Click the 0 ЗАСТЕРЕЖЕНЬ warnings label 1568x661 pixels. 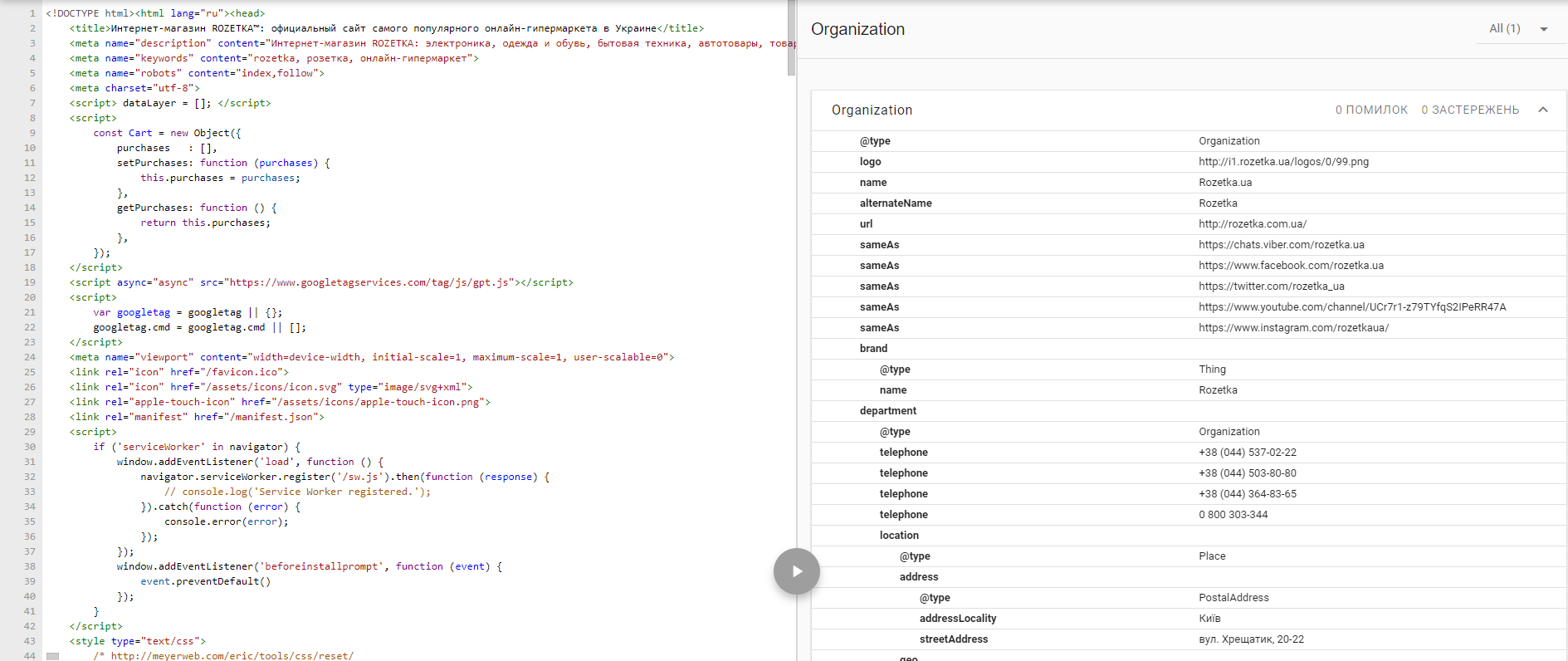pyautogui.click(x=1469, y=110)
